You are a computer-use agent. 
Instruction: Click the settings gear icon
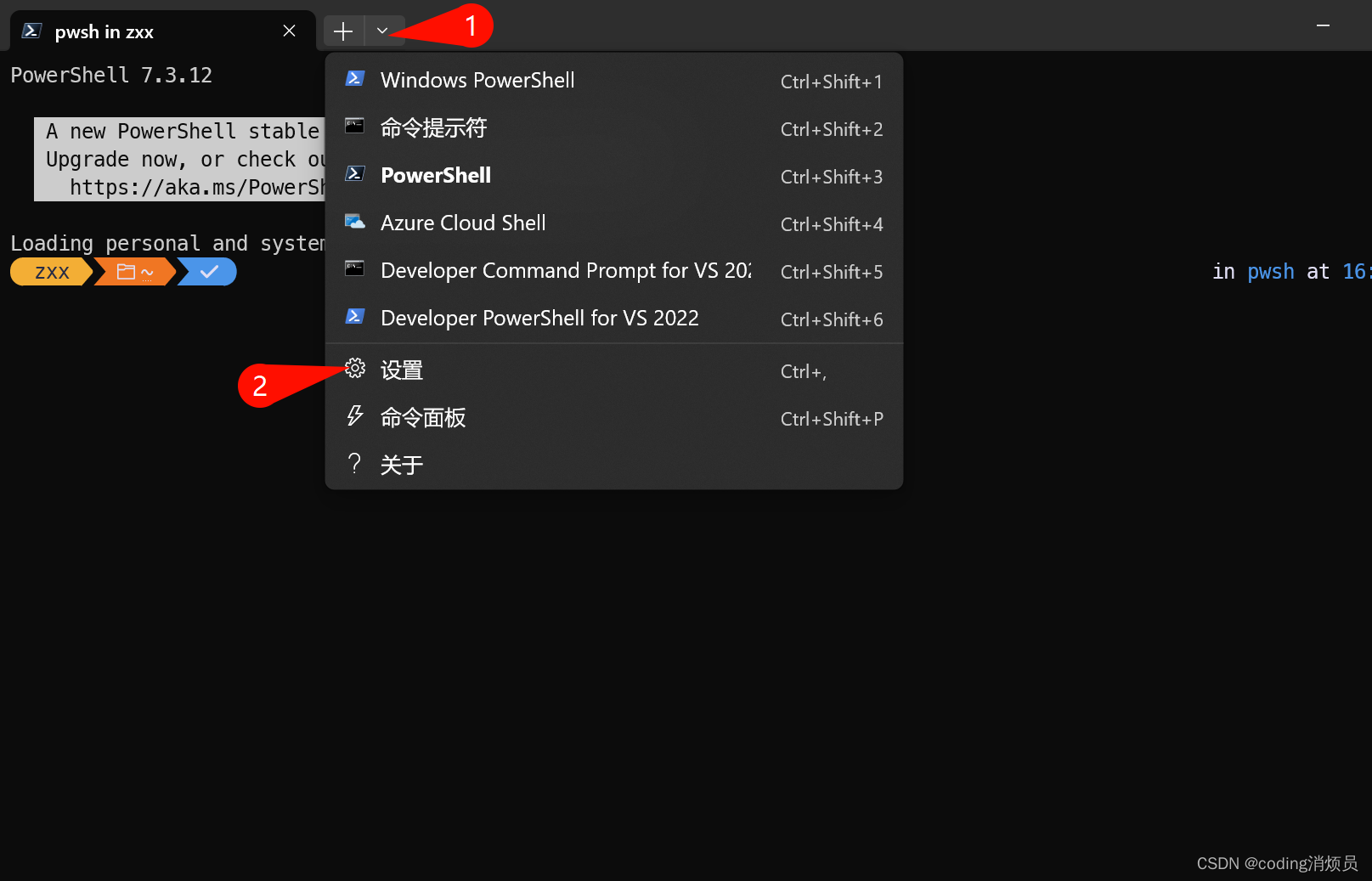click(355, 369)
